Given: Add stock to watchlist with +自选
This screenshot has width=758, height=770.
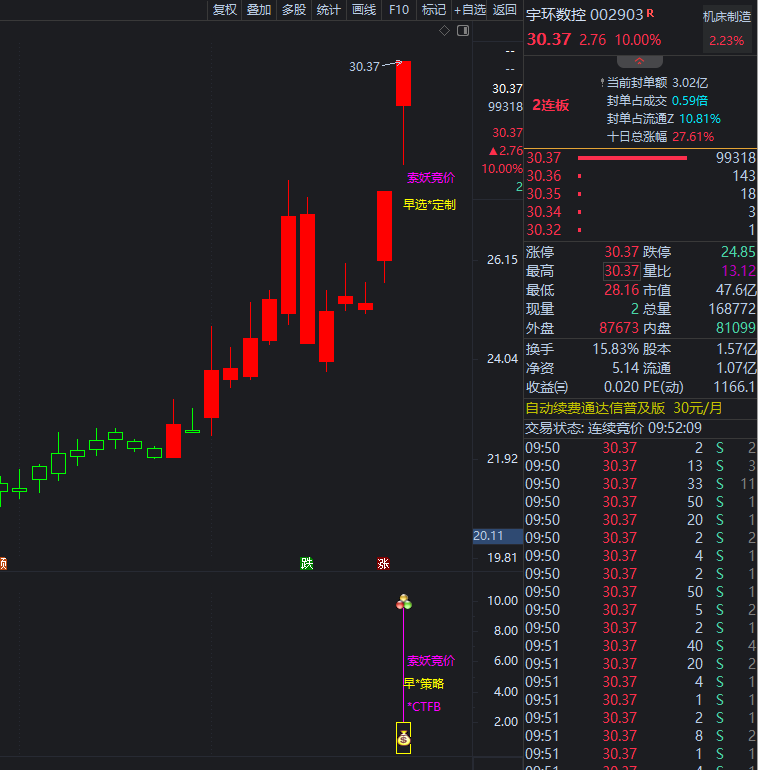Looking at the screenshot, I should point(469,9).
